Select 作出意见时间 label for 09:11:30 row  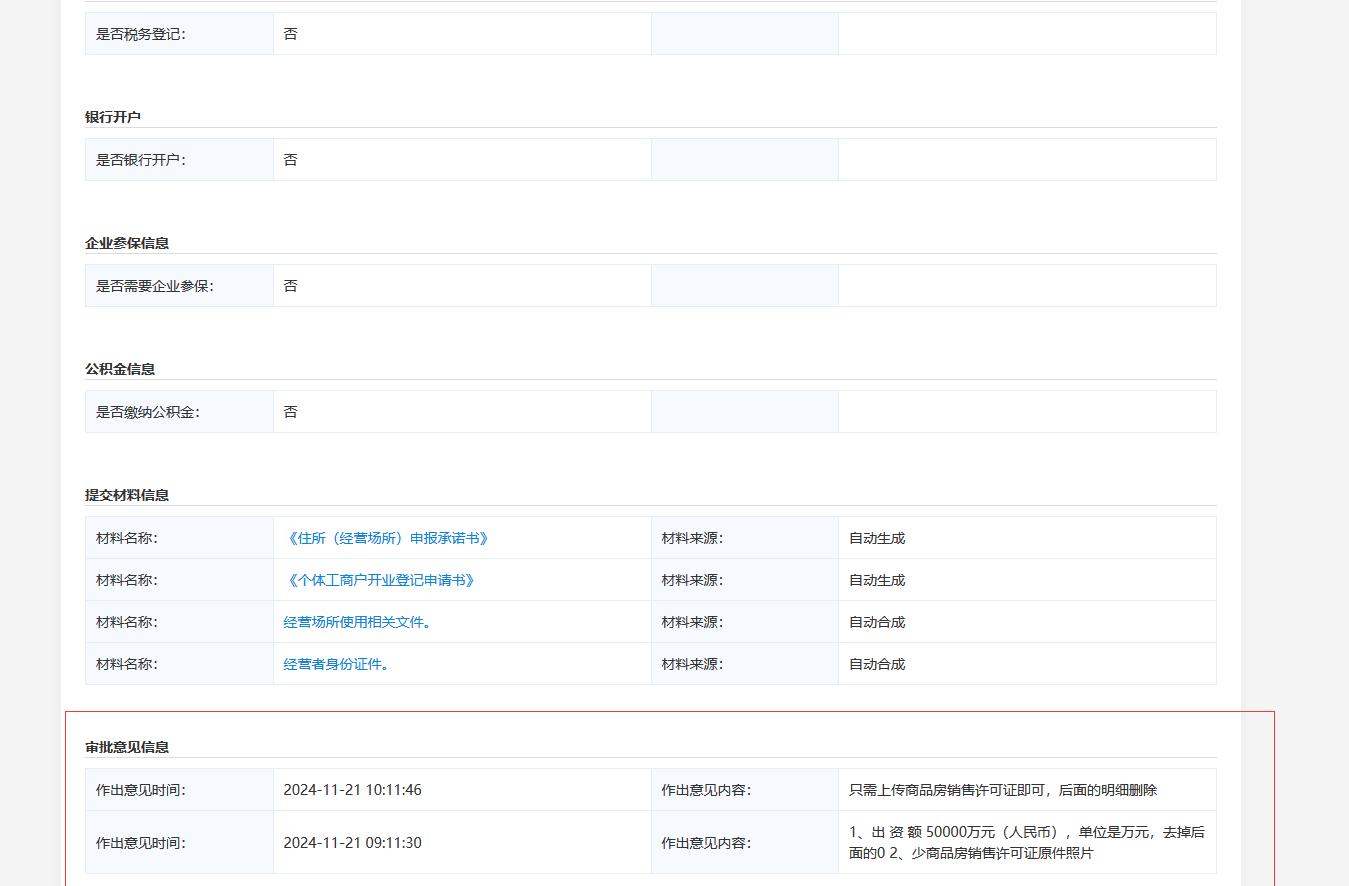pyautogui.click(x=141, y=843)
